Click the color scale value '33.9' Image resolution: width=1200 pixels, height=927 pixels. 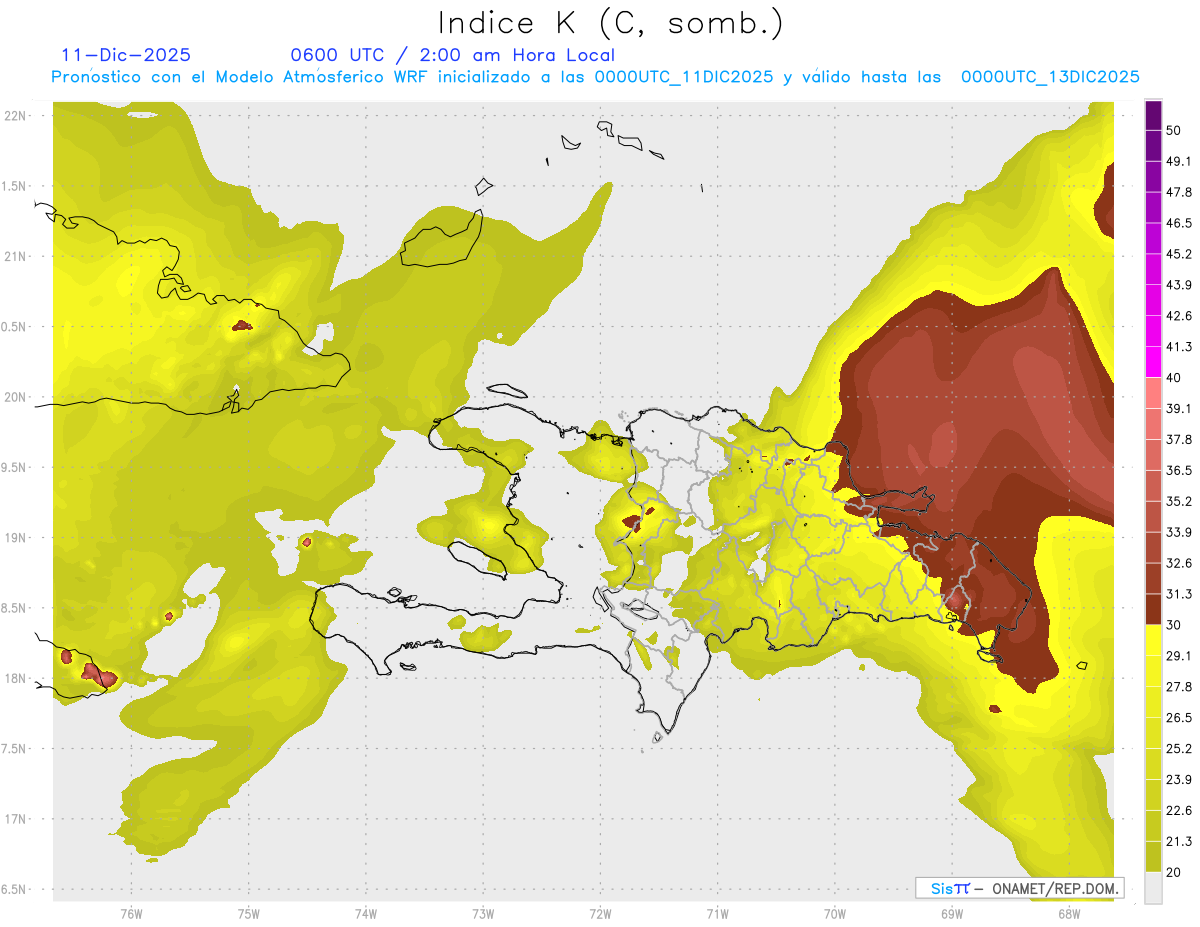[1179, 532]
